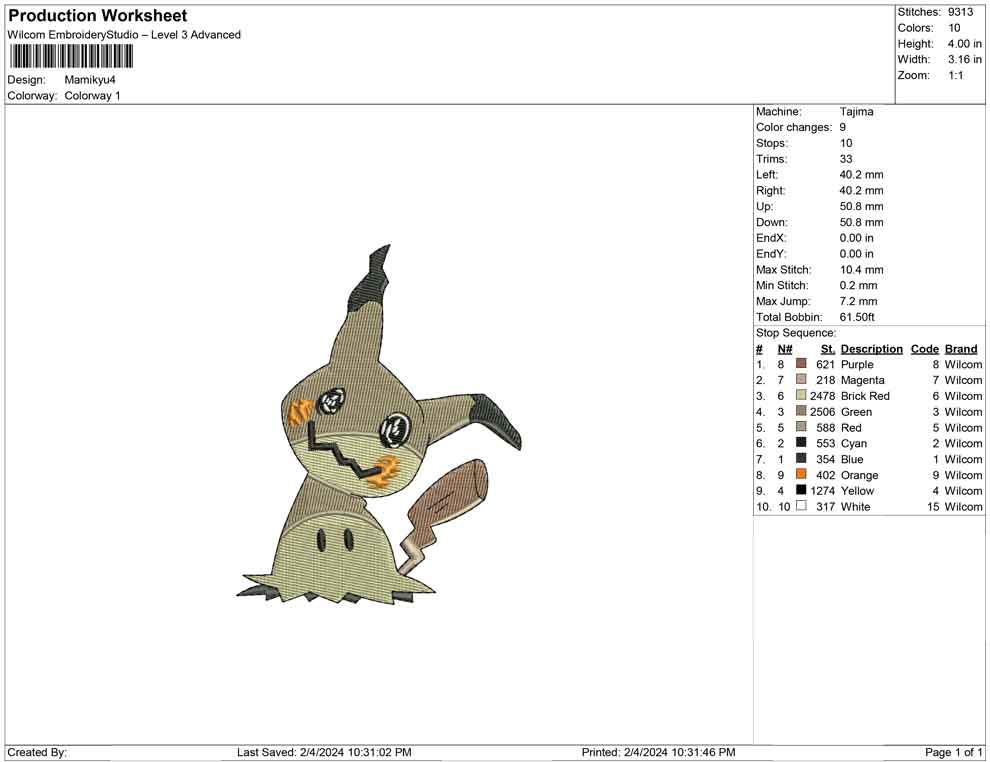Viewport: 990px width, 762px height.
Task: Click the width value '3.16 in'
Action: pos(964,59)
